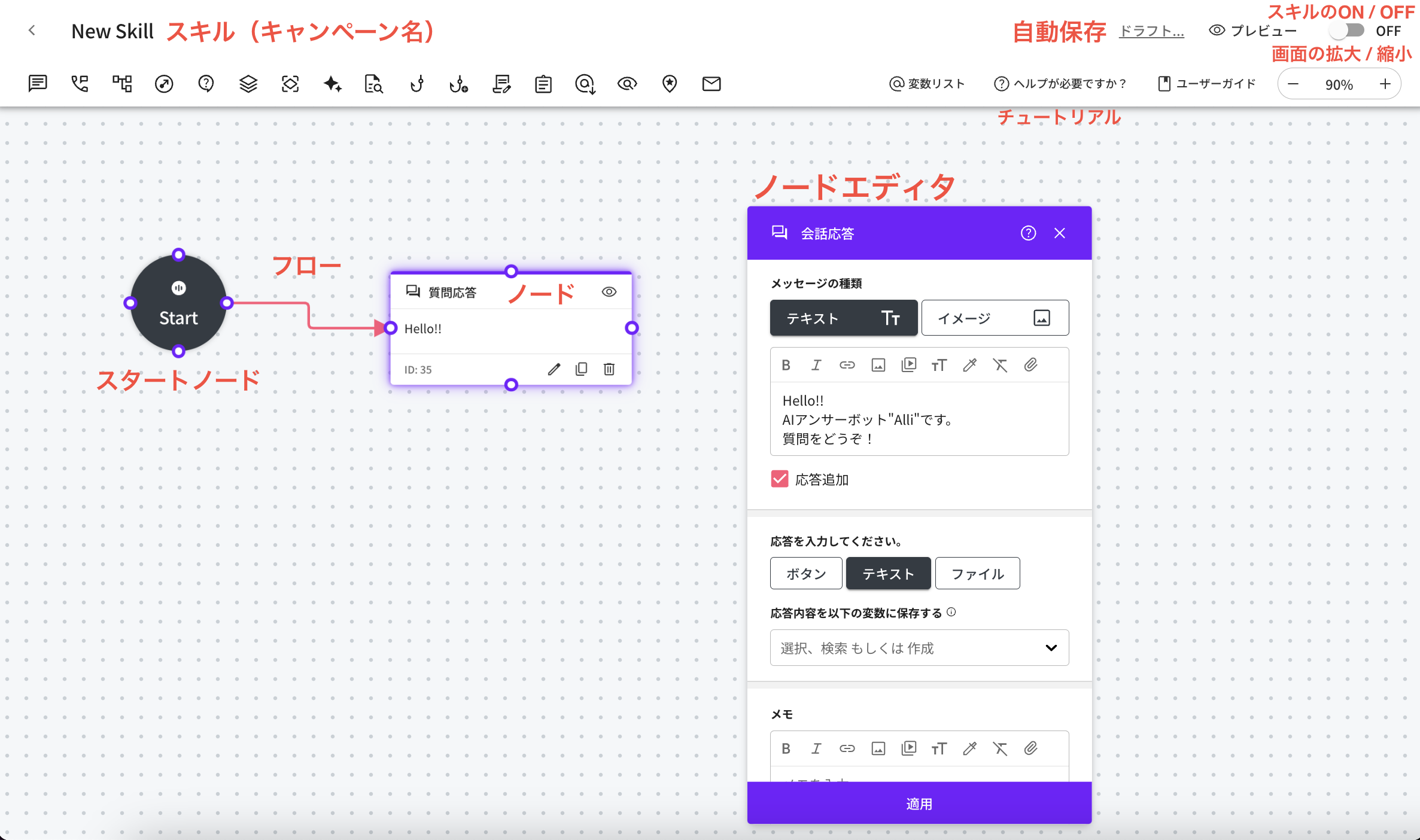Screen dimensions: 1420x840
Task: Click the sparkle AI node icon
Action: point(332,84)
